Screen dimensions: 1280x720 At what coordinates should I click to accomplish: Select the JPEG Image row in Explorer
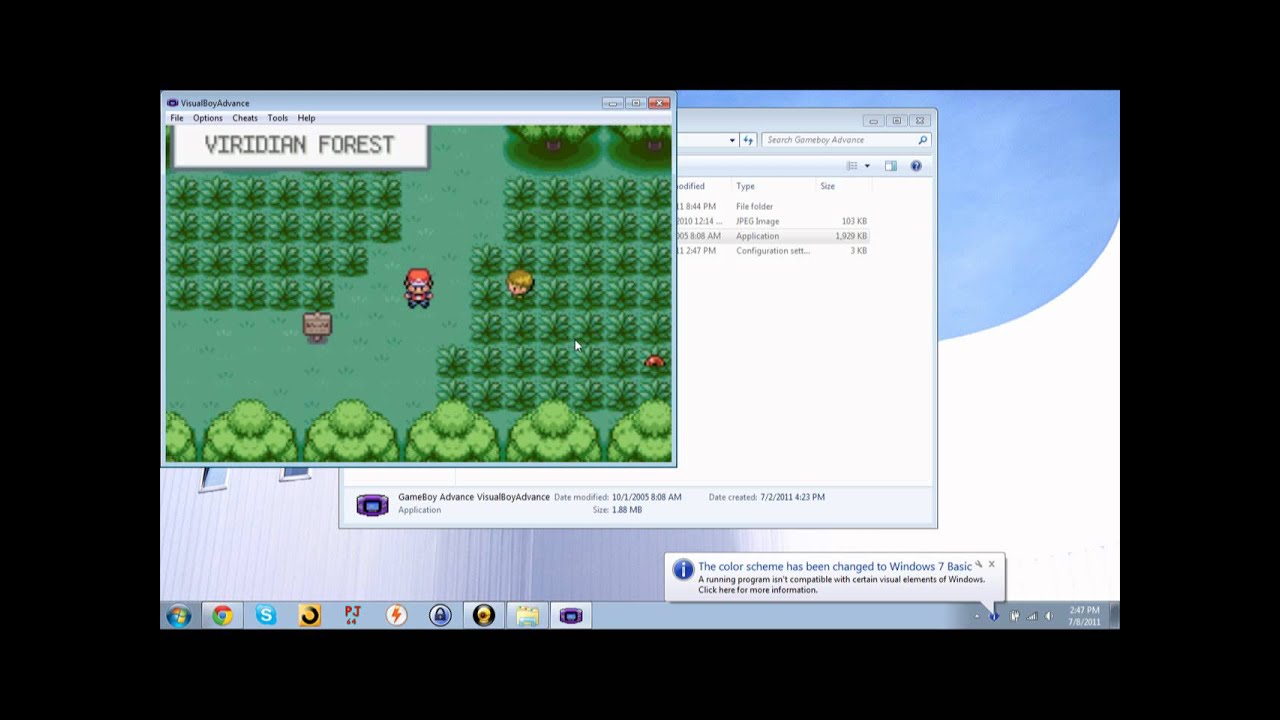[773, 221]
